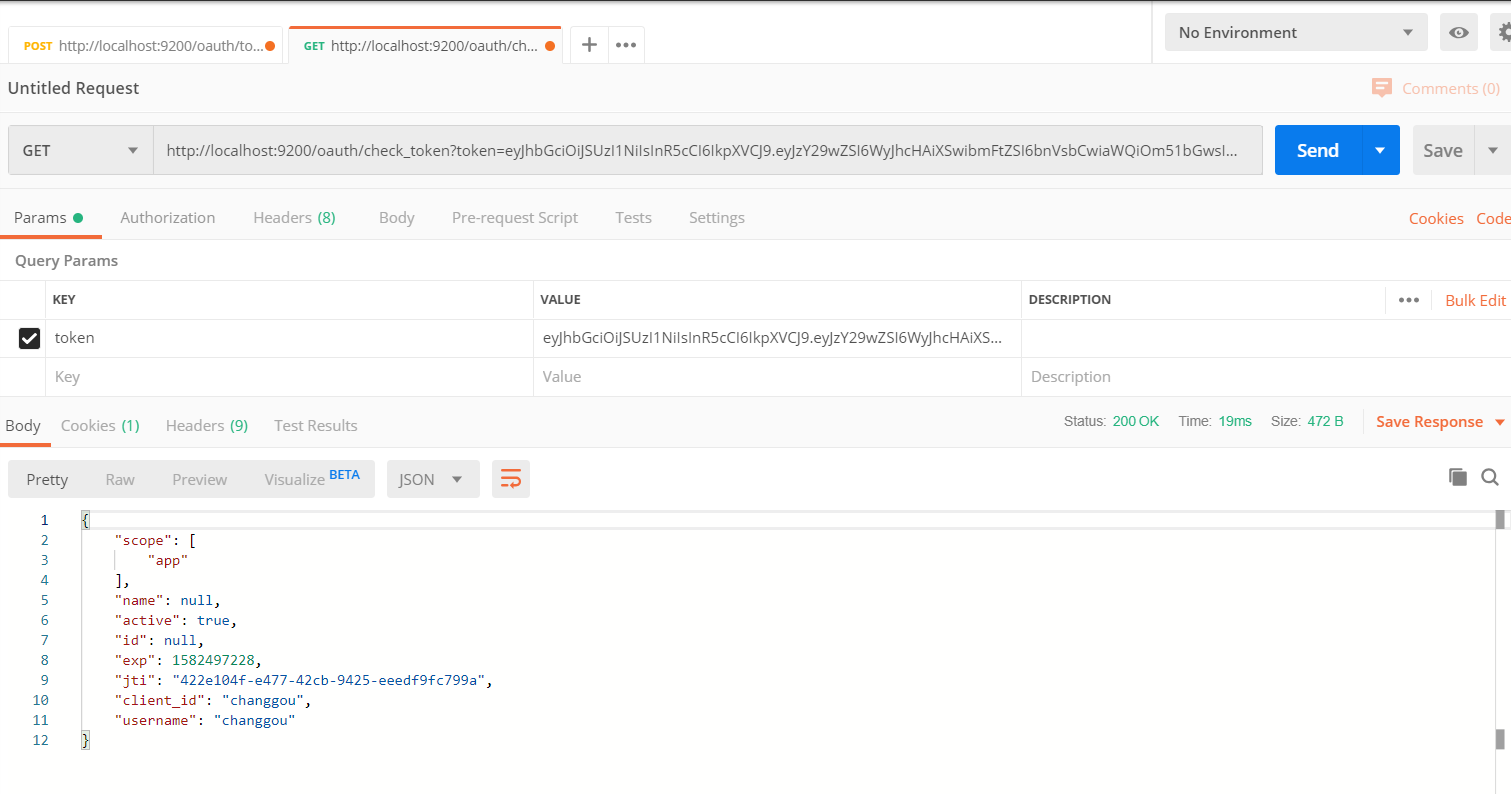The width and height of the screenshot is (1511, 794).
Task: Open the Save Response dropdown
Action: pyautogui.click(x=1440, y=422)
